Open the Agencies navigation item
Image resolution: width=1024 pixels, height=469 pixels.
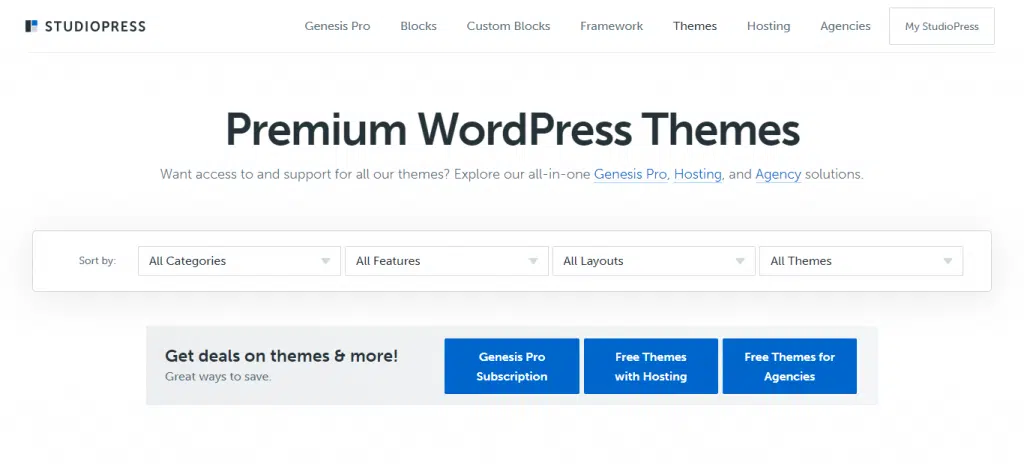click(845, 26)
